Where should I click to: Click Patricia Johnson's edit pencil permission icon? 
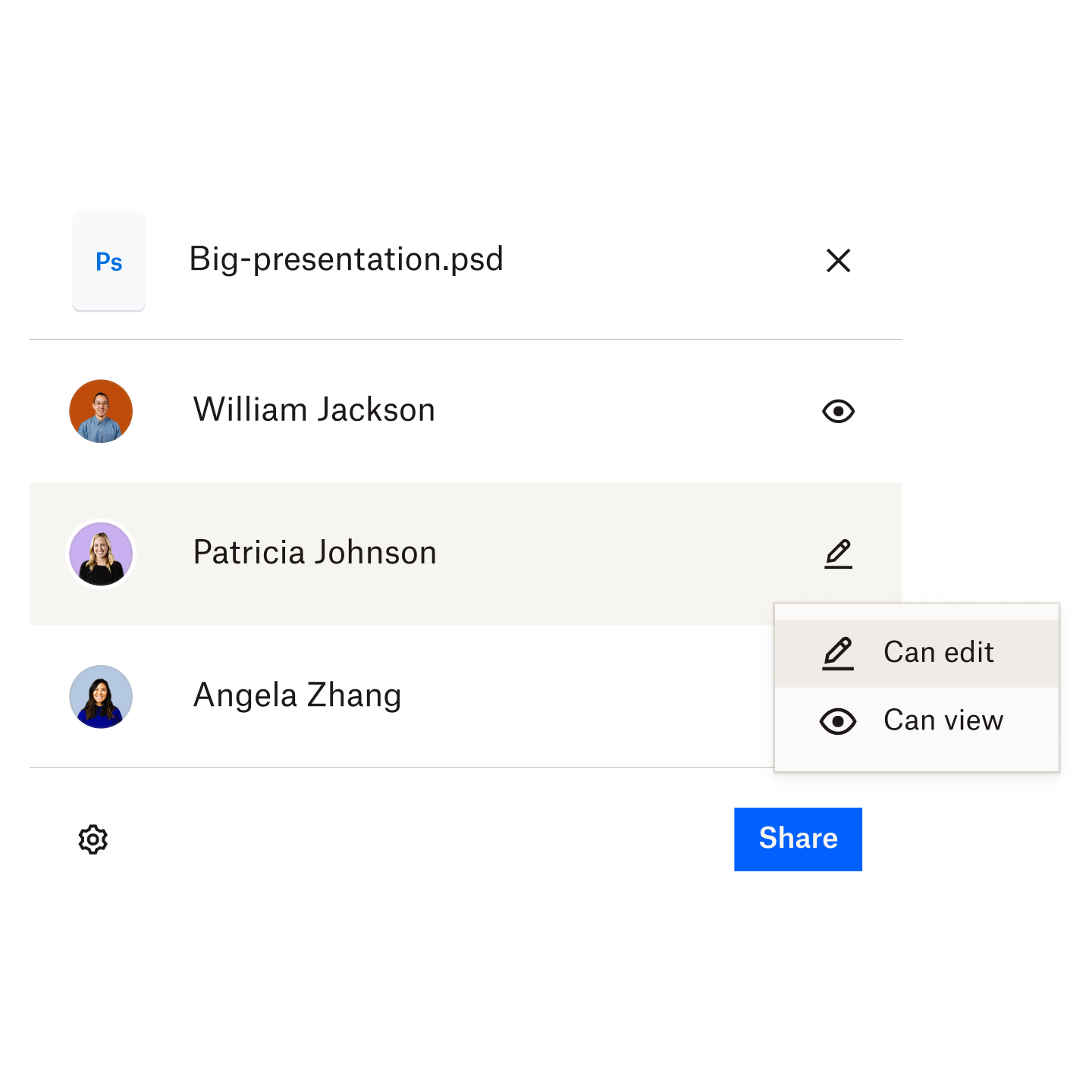tap(838, 554)
